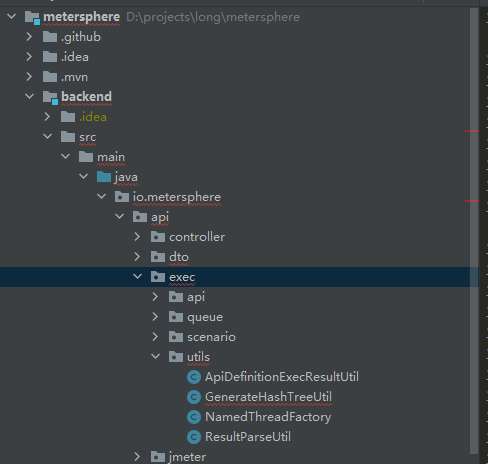Collapse the io.metersphere package chevron
This screenshot has height=464, width=488.
coord(102,196)
